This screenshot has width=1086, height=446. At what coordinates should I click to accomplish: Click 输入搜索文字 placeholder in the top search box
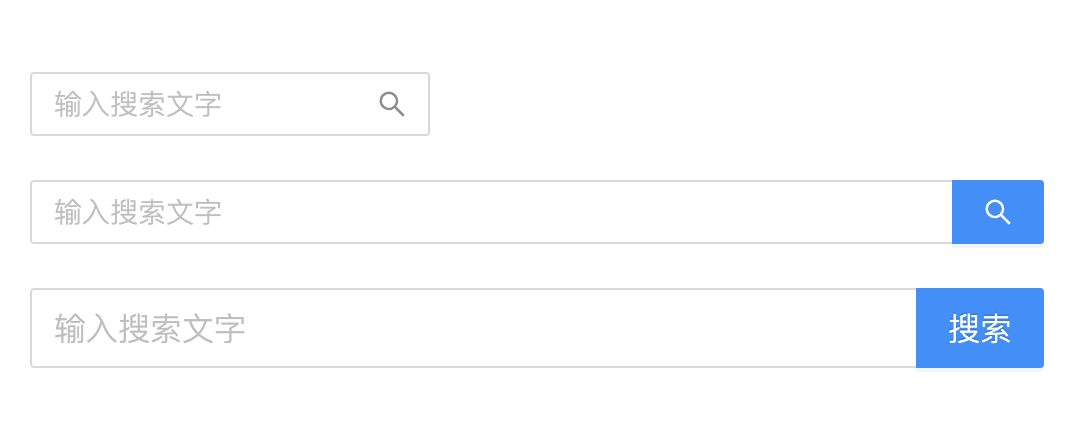[x=138, y=104]
